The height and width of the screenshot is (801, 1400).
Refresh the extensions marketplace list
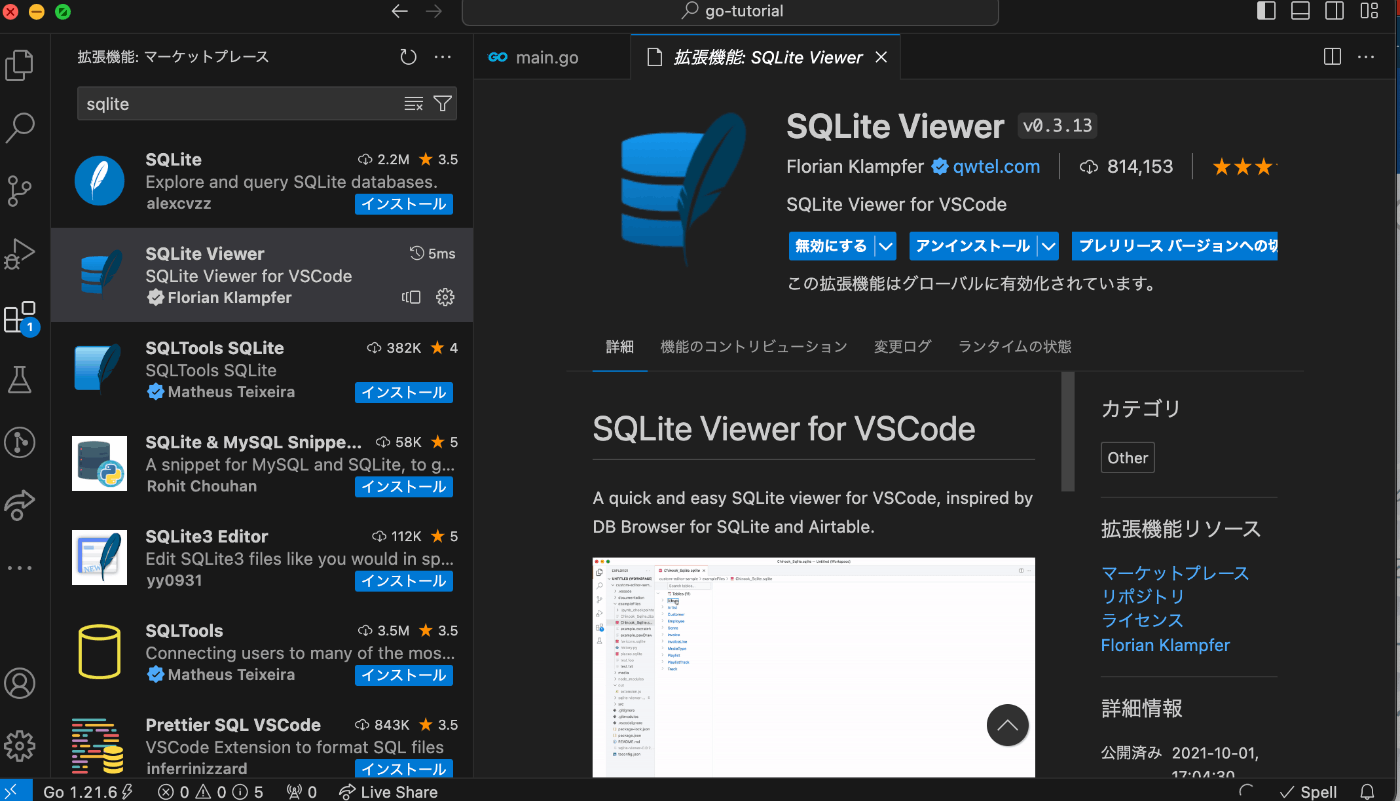pos(408,57)
